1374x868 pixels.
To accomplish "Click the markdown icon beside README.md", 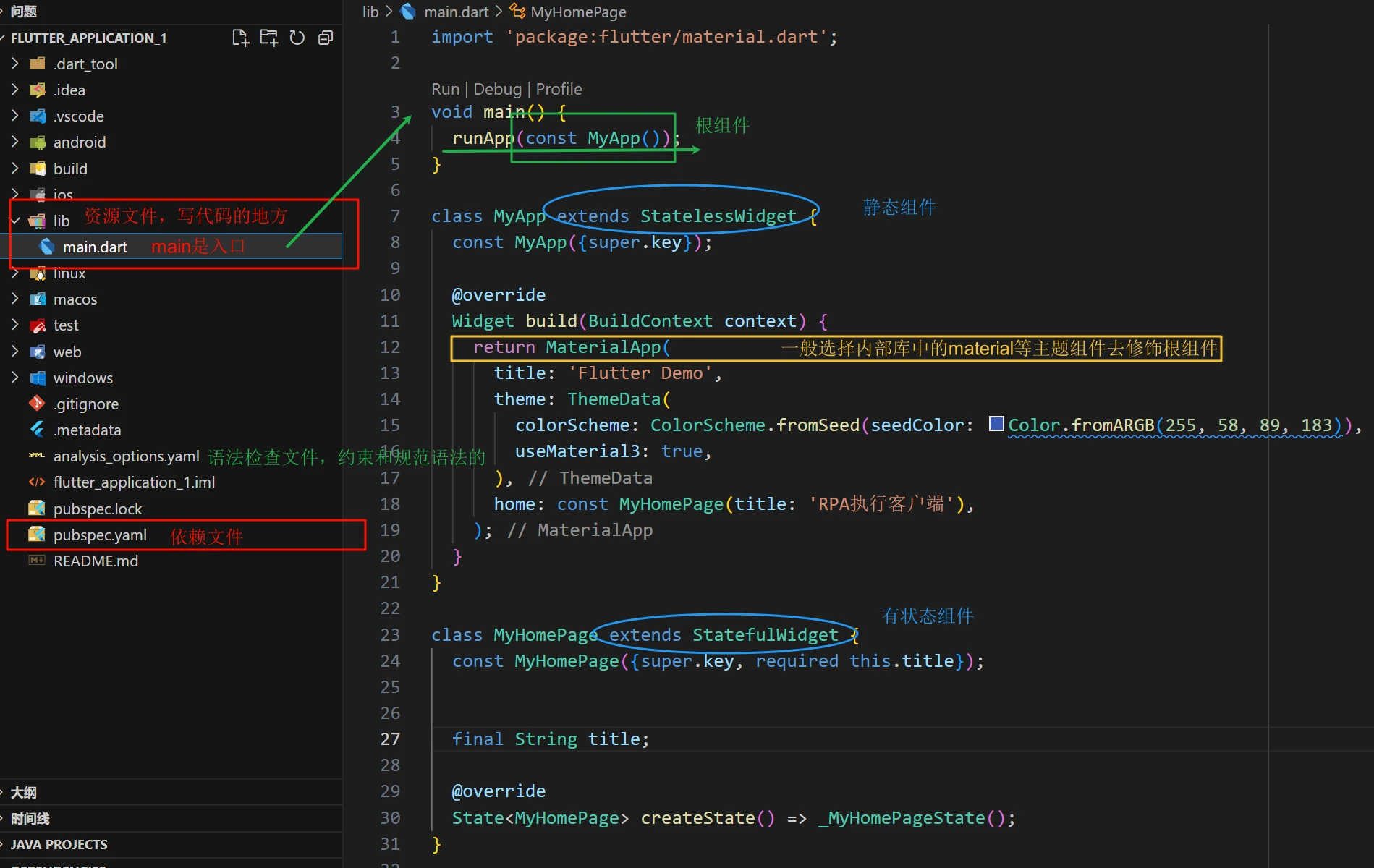I will click(x=37, y=561).
